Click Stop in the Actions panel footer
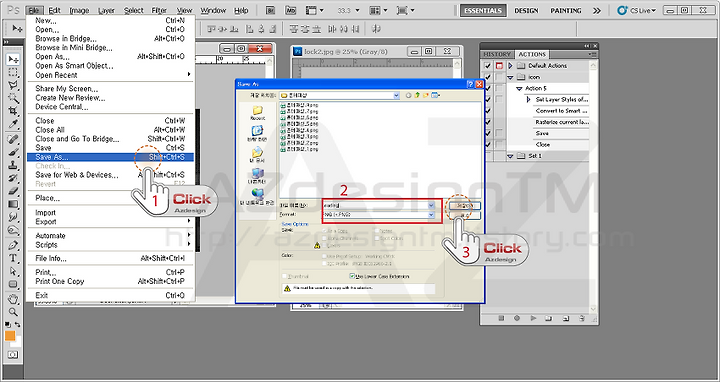Screen dimensions: 720x382 pos(501,318)
